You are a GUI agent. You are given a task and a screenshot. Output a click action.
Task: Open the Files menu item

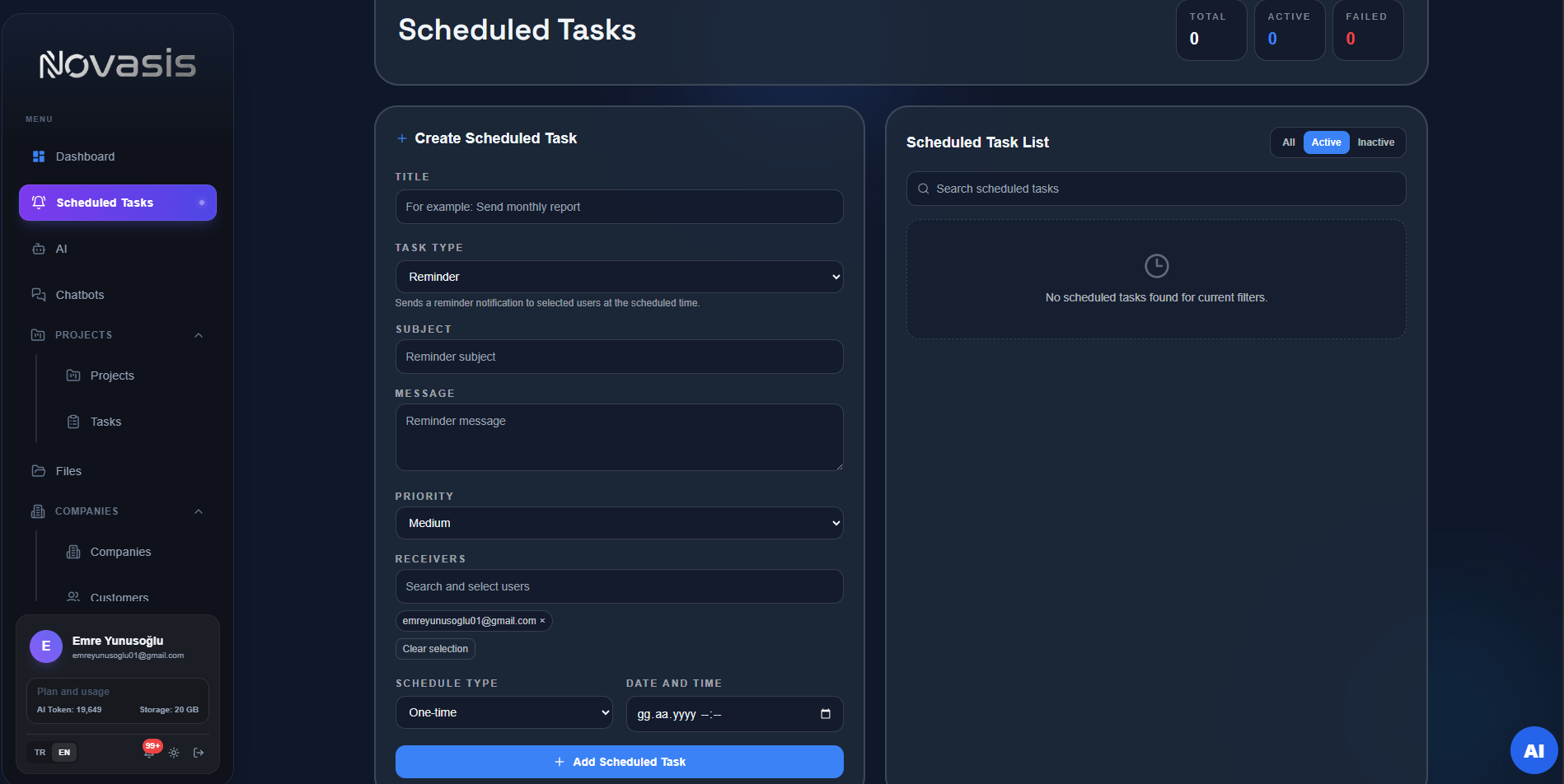tap(118, 471)
